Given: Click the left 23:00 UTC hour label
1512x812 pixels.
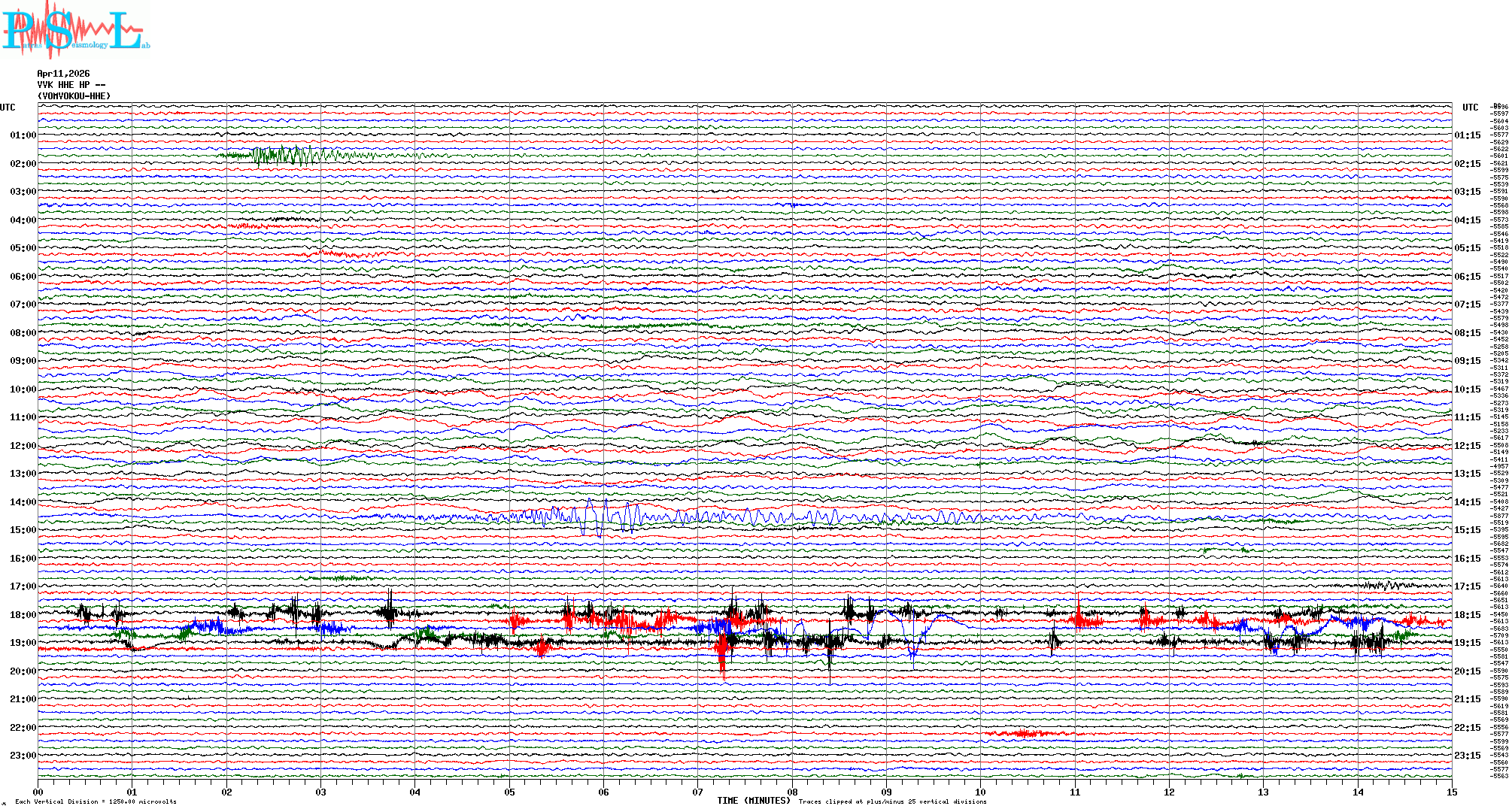Looking at the screenshot, I should (23, 756).
